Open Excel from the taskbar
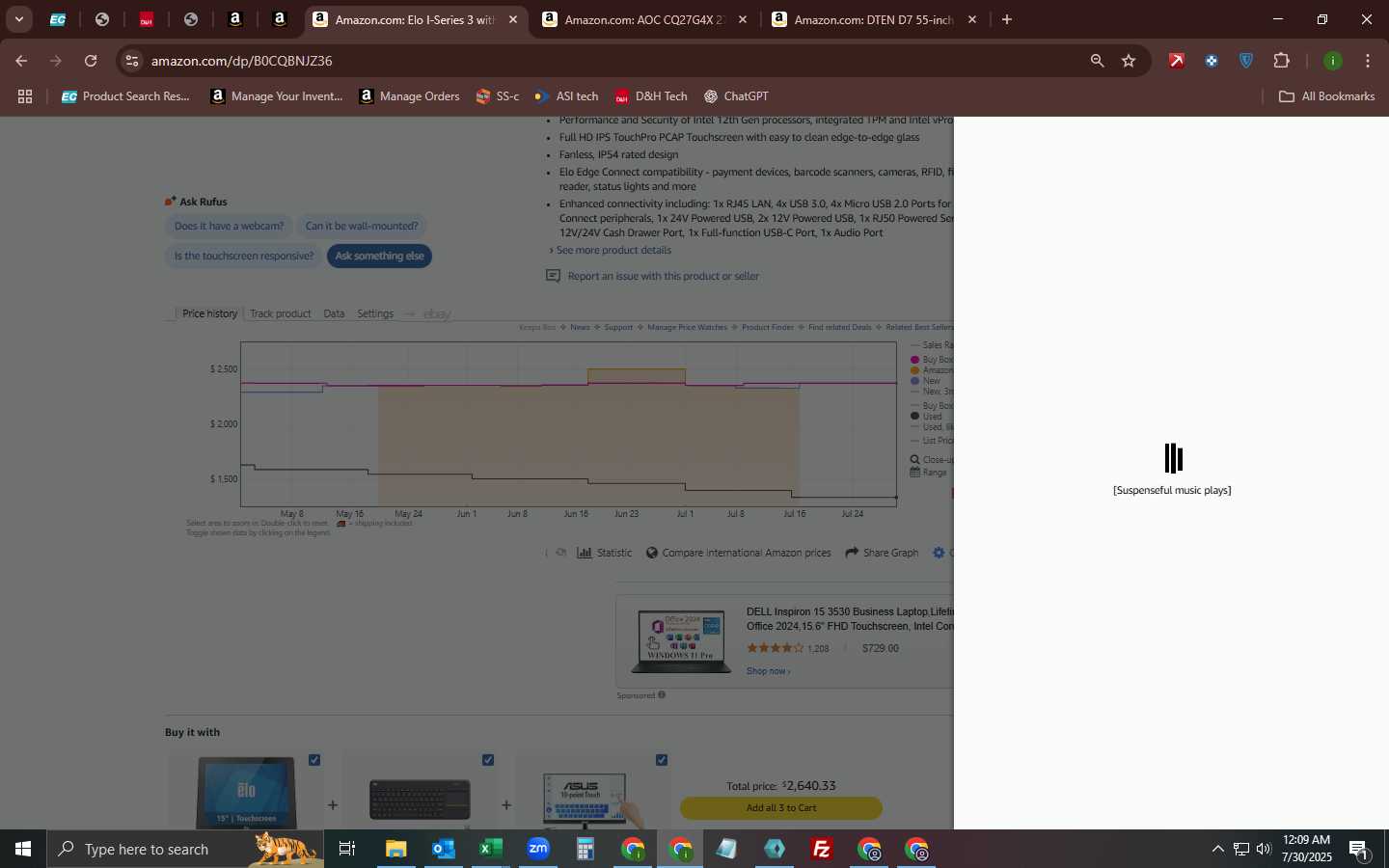The height and width of the screenshot is (868, 1389). tap(490, 850)
